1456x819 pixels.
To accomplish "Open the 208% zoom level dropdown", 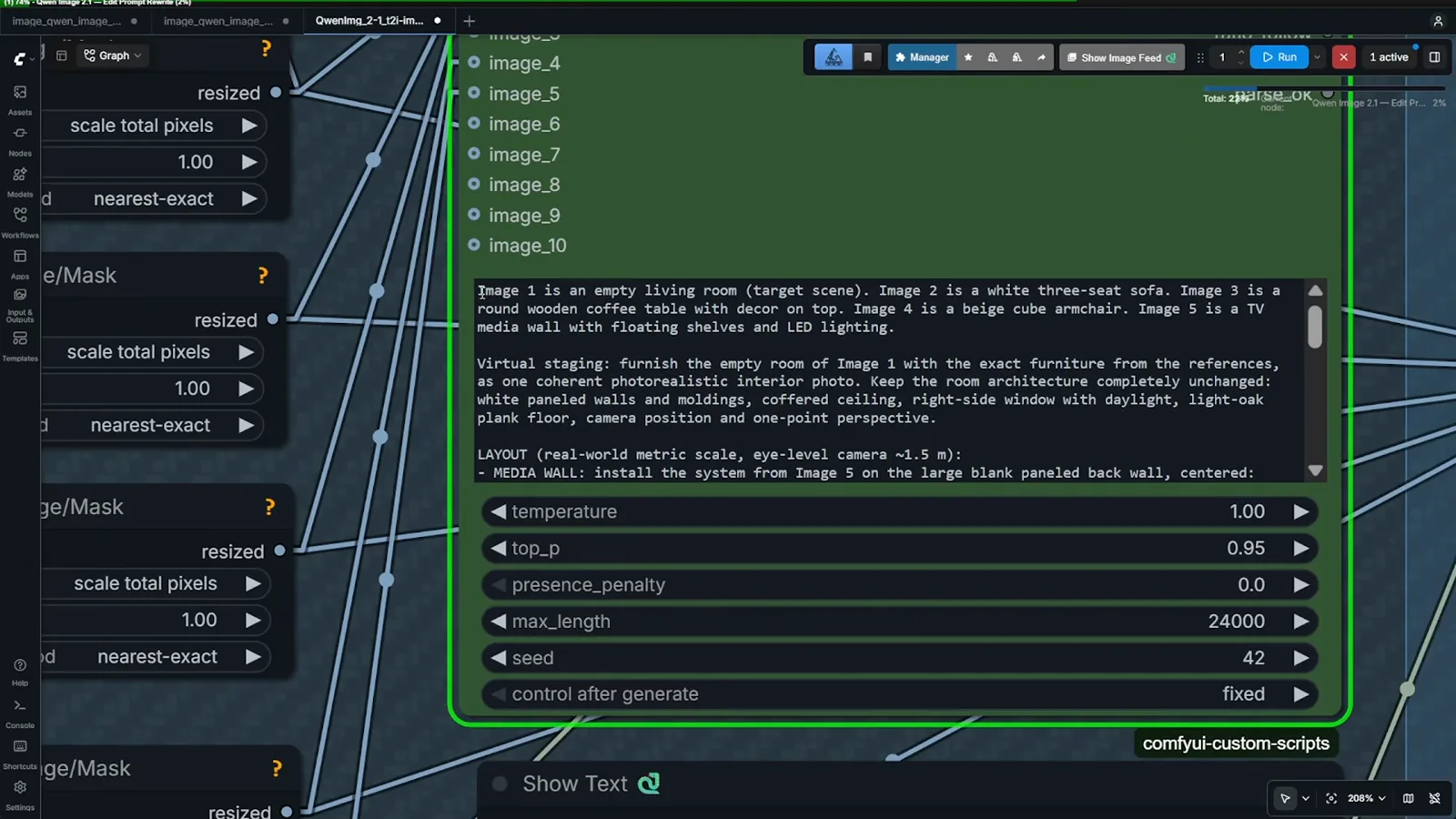I will [1367, 798].
